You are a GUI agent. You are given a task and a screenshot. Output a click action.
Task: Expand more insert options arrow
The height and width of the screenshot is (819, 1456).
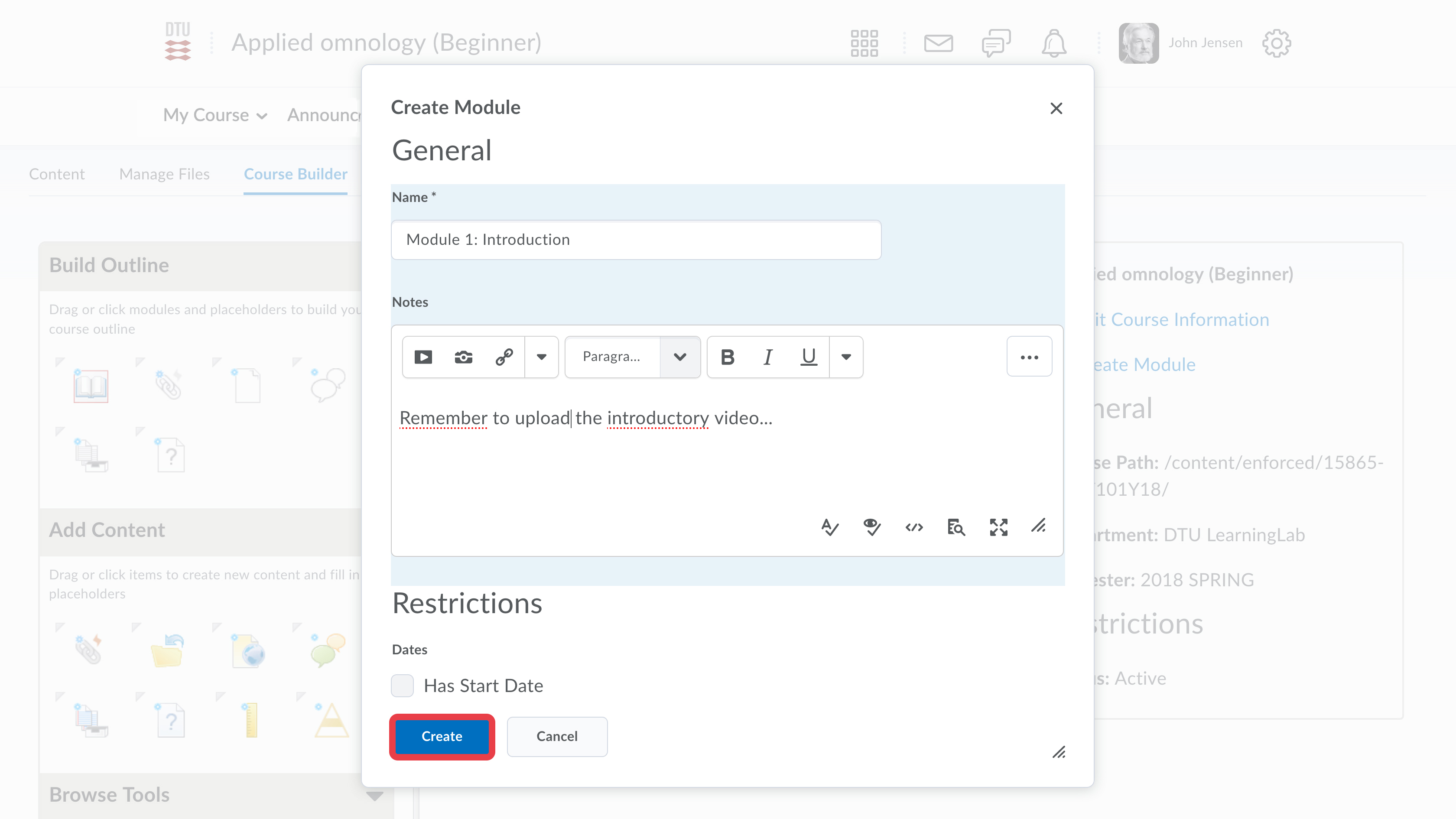542,357
